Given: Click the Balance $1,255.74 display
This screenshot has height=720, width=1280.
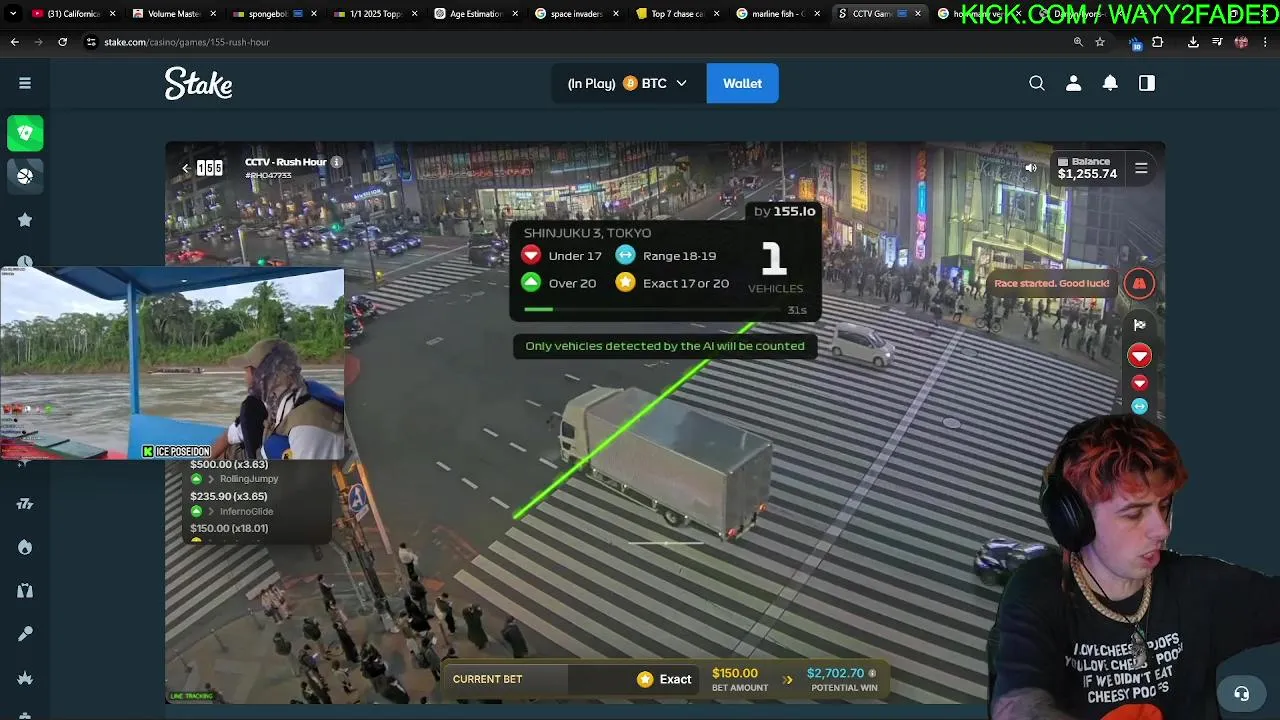Looking at the screenshot, I should pos(1087,168).
